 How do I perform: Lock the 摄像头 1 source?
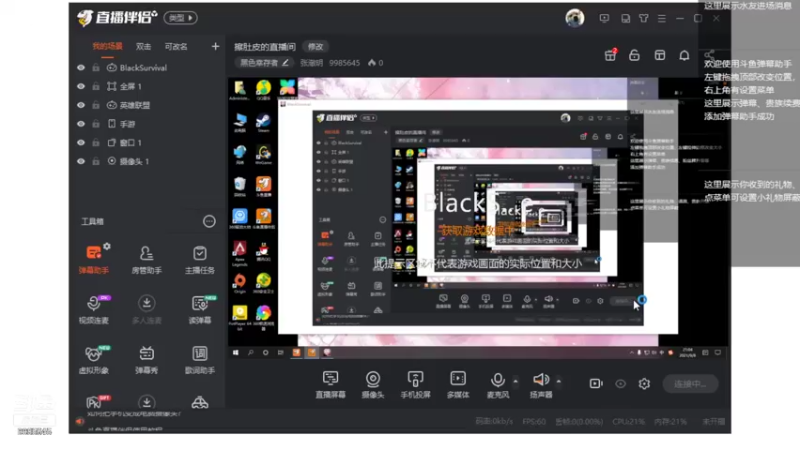95,161
